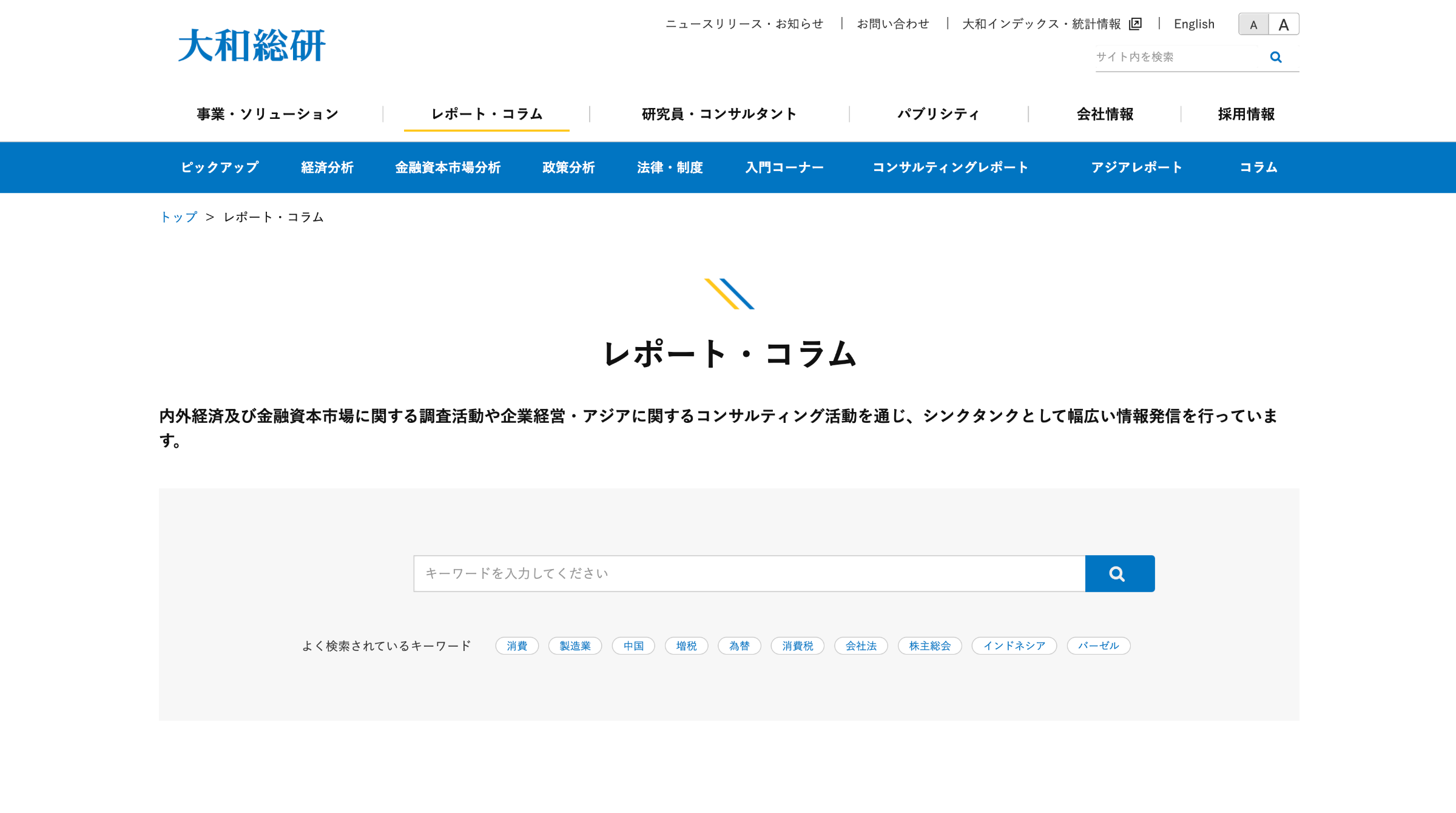This screenshot has height=813, width=1456.
Task: Click the 為替 keyword tag
Action: [740, 646]
